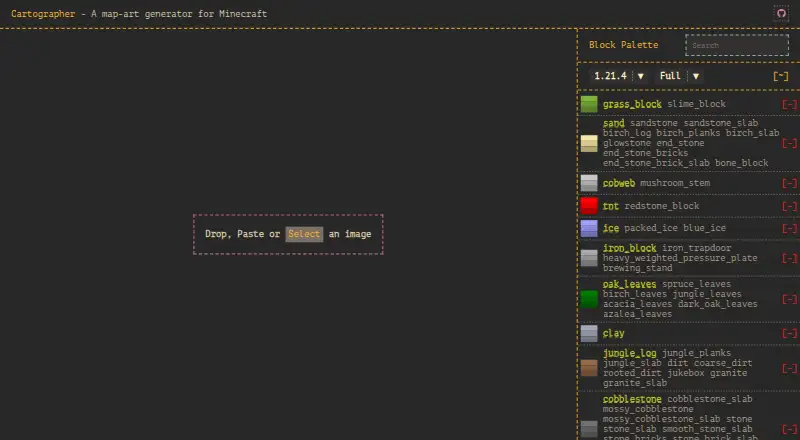
Task: Choose redstone_block in the tnt row
Action: [x=662, y=206]
